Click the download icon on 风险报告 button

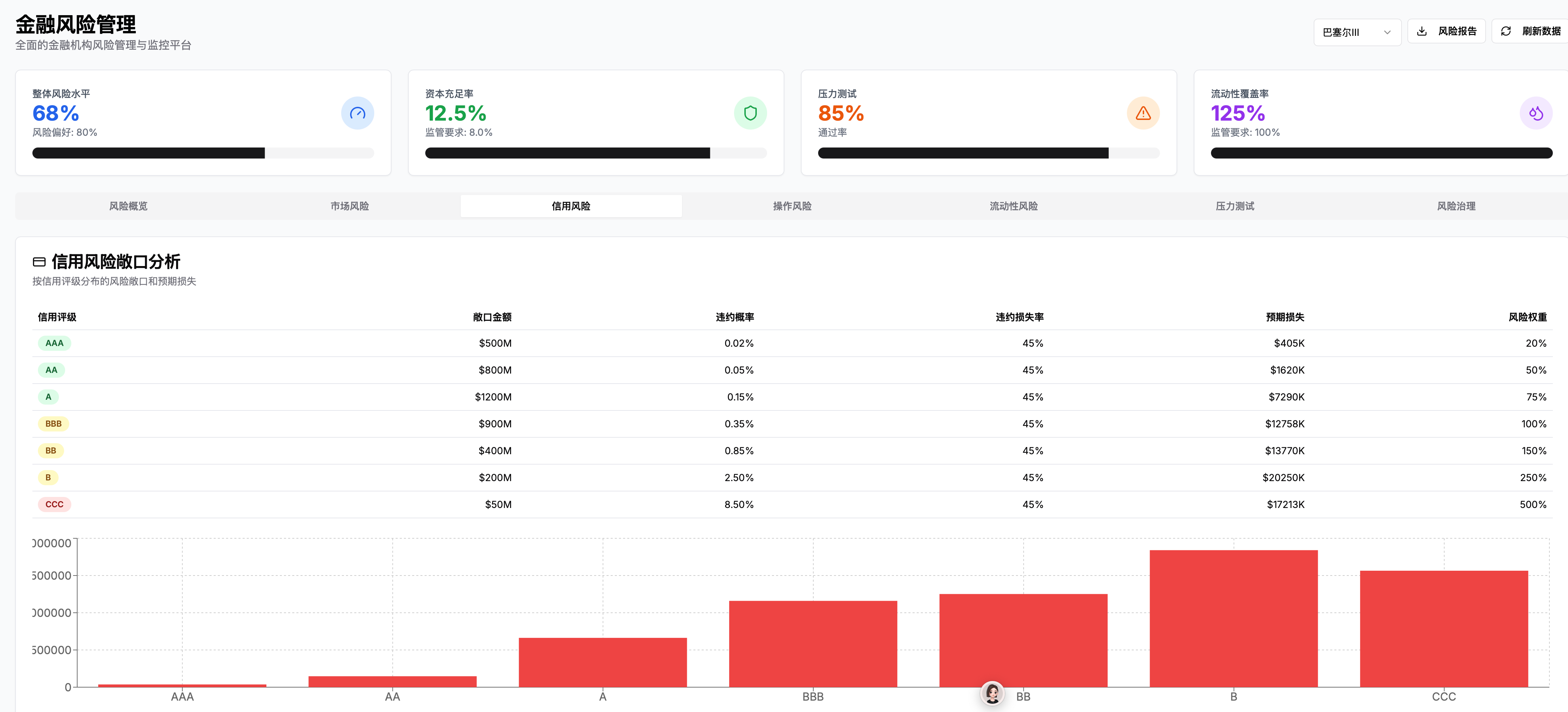pyautogui.click(x=1422, y=31)
